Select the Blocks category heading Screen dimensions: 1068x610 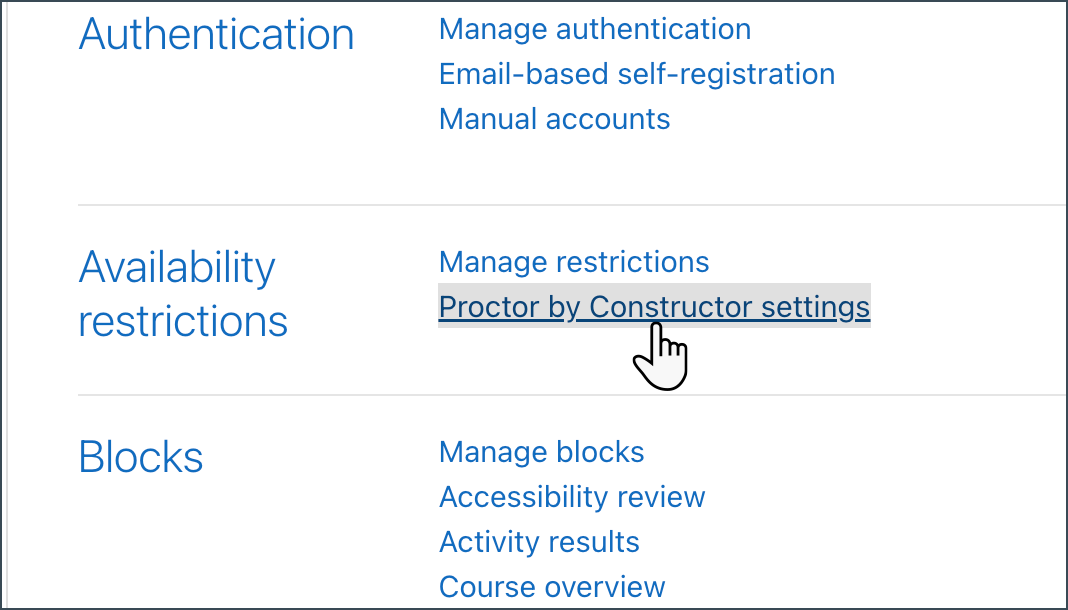pyautogui.click(x=141, y=457)
